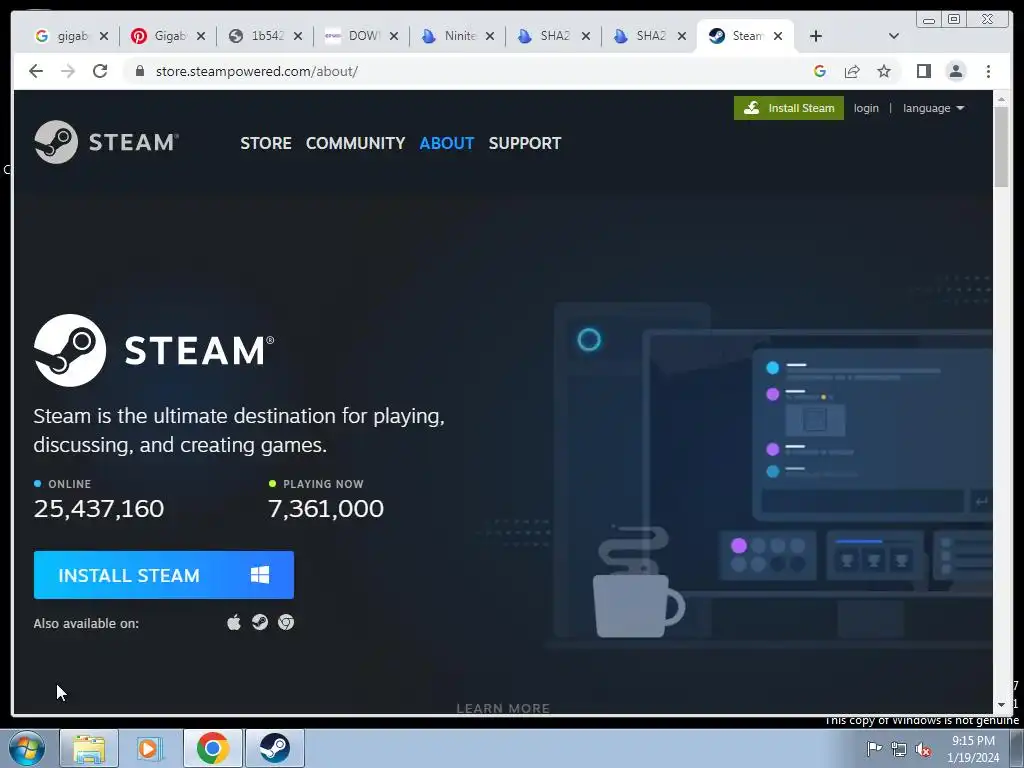The width and height of the screenshot is (1024, 768).
Task: Click the scrollbar up arrow
Action: 1002,99
